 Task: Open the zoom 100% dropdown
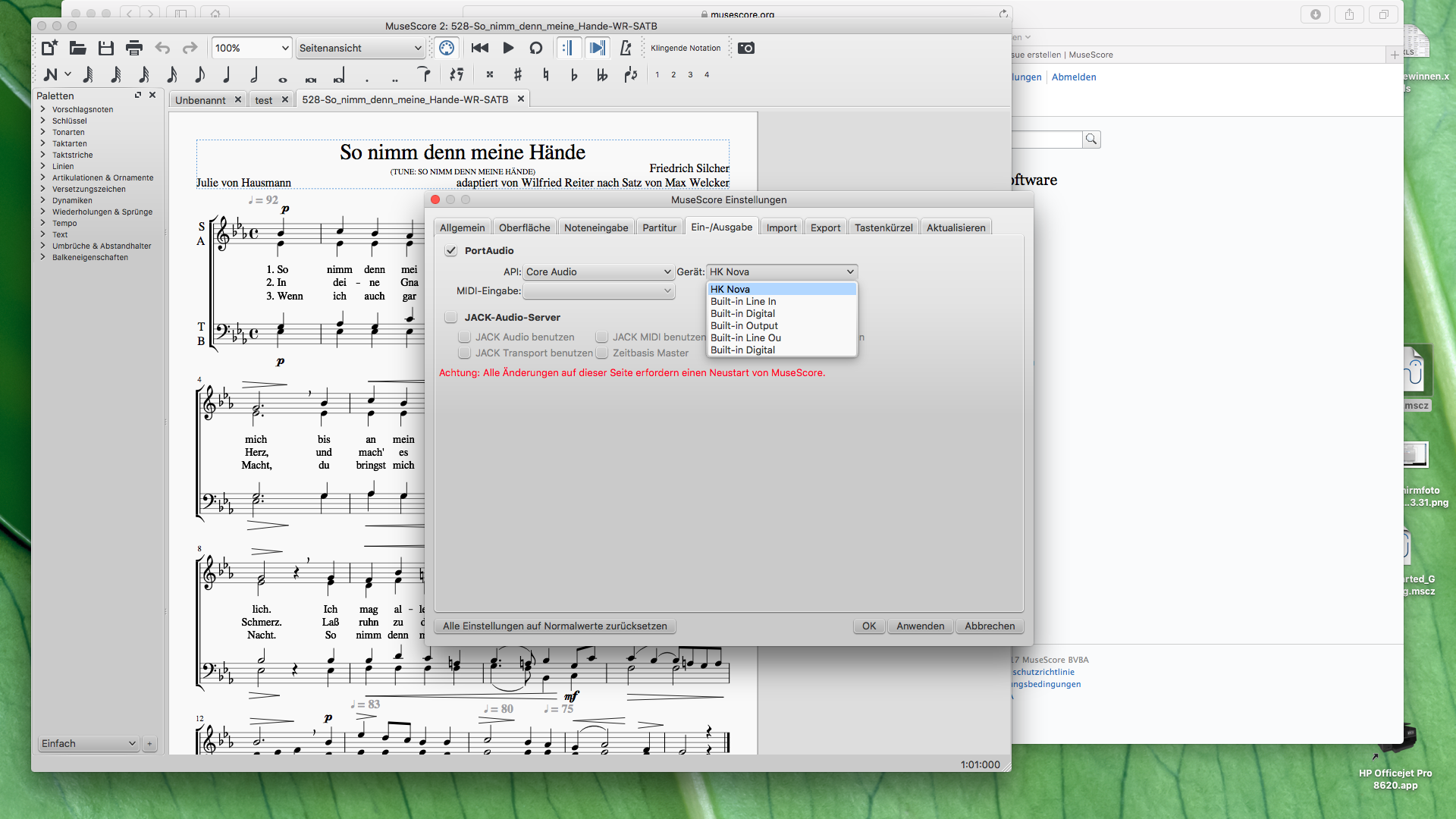[x=251, y=48]
